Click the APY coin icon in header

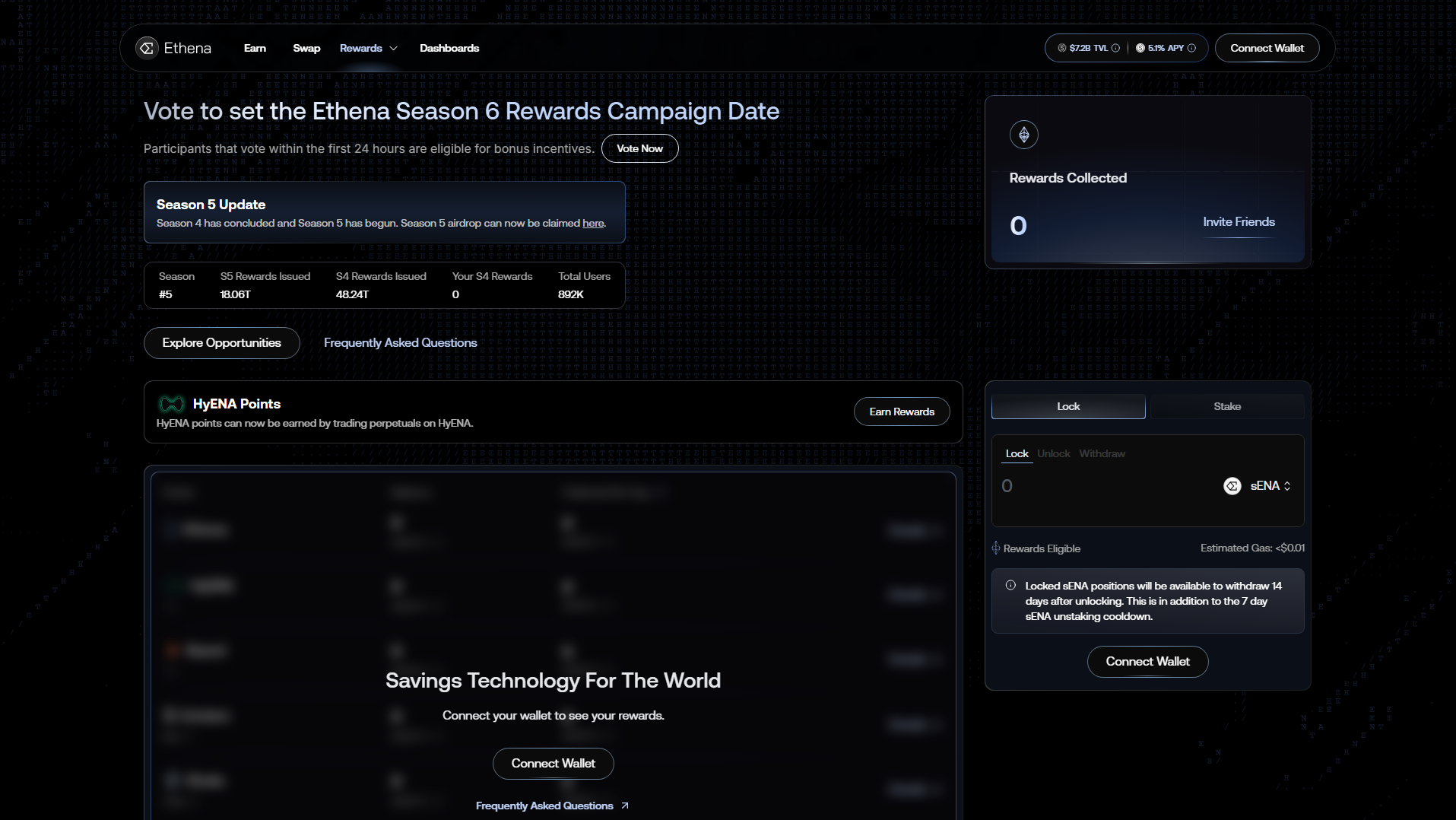[x=1140, y=48]
